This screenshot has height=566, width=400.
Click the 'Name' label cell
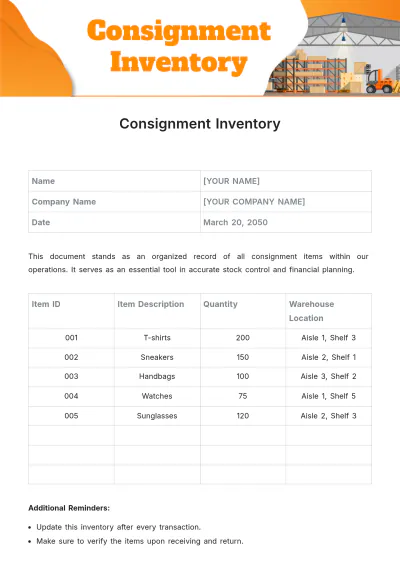(114, 181)
